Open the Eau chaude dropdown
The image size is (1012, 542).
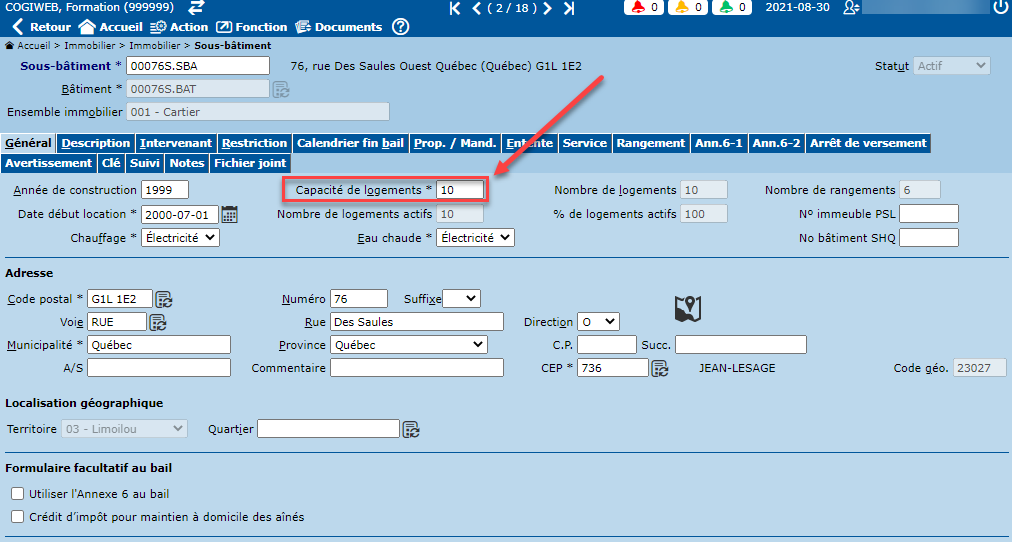pos(475,238)
